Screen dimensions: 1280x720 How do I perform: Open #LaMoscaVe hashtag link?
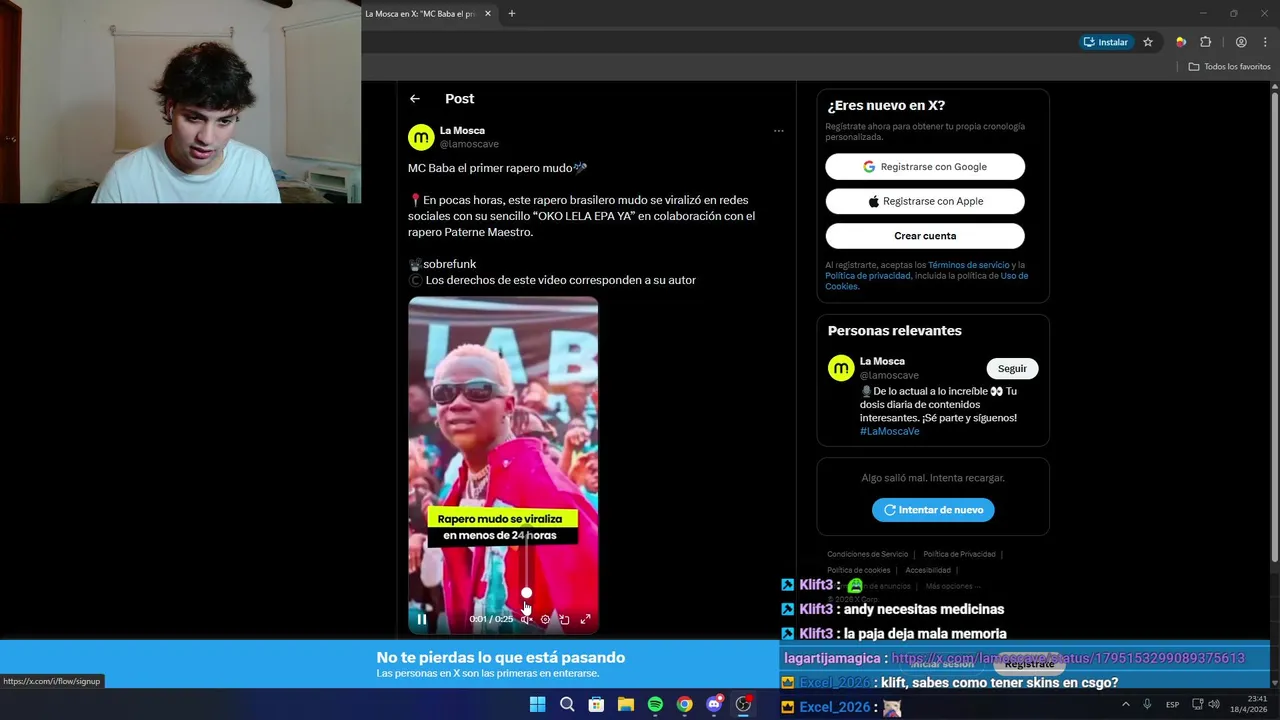pyautogui.click(x=889, y=431)
